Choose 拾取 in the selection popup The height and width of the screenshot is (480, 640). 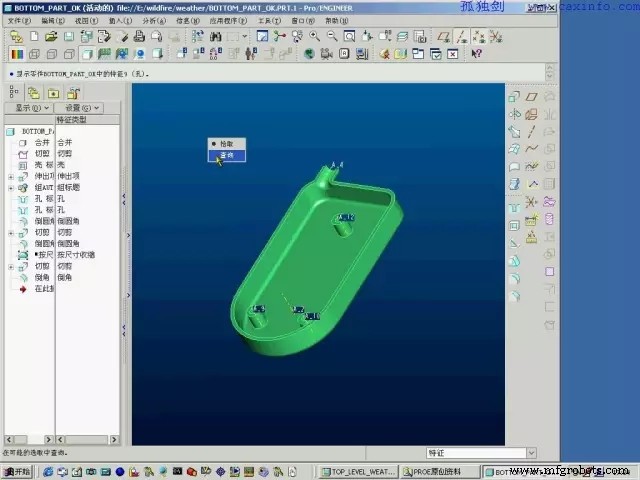(x=227, y=144)
